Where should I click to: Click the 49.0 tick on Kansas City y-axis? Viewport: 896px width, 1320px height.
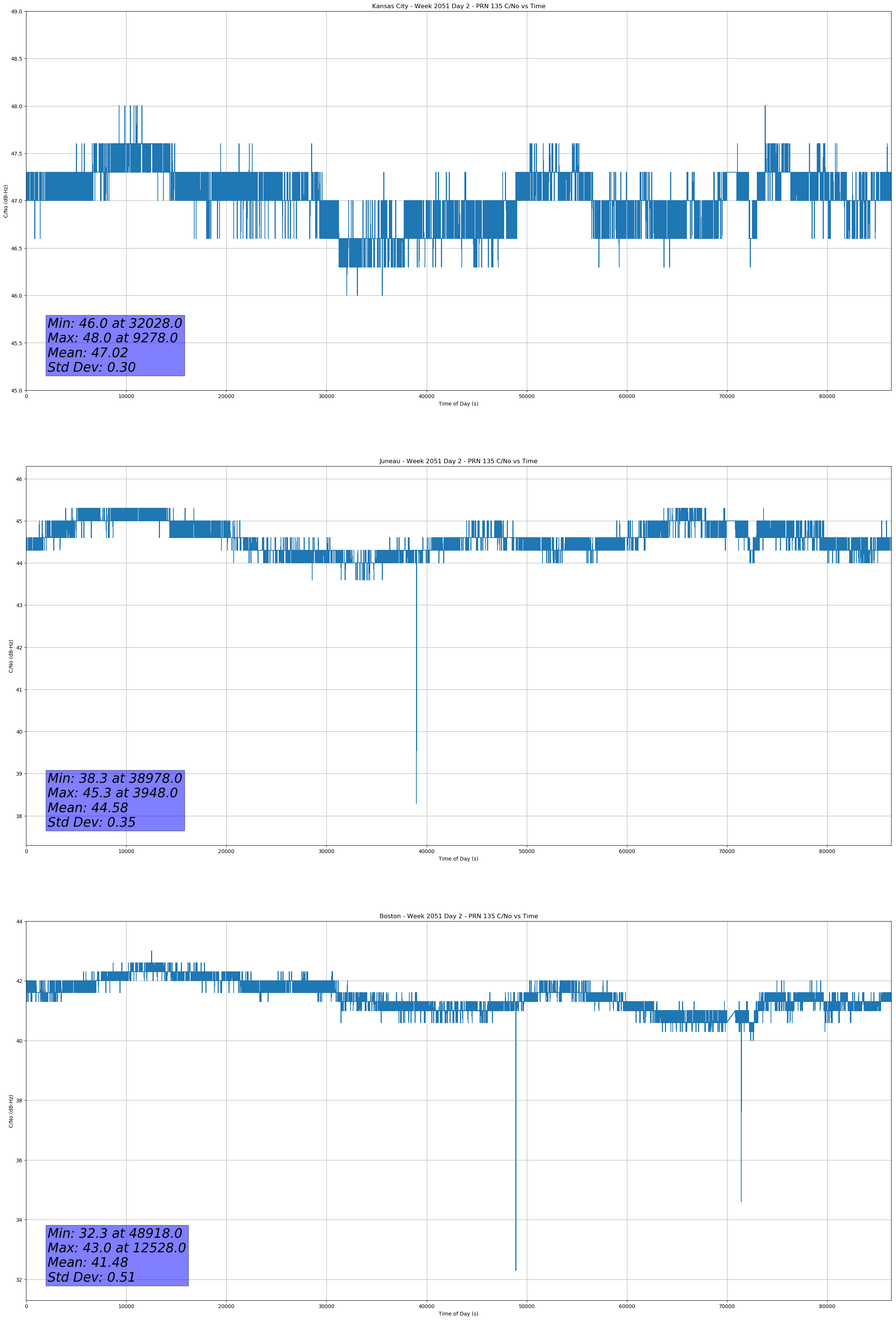click(x=16, y=12)
